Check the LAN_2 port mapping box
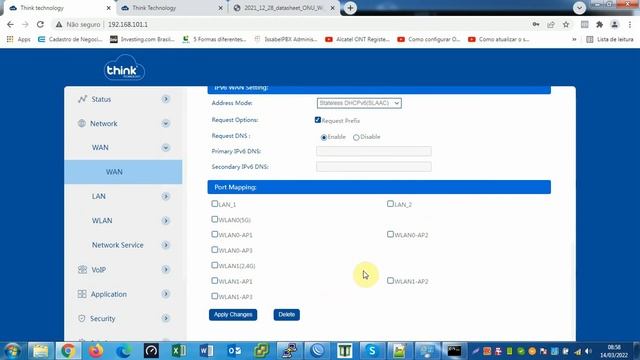The height and width of the screenshot is (360, 640). (x=390, y=203)
